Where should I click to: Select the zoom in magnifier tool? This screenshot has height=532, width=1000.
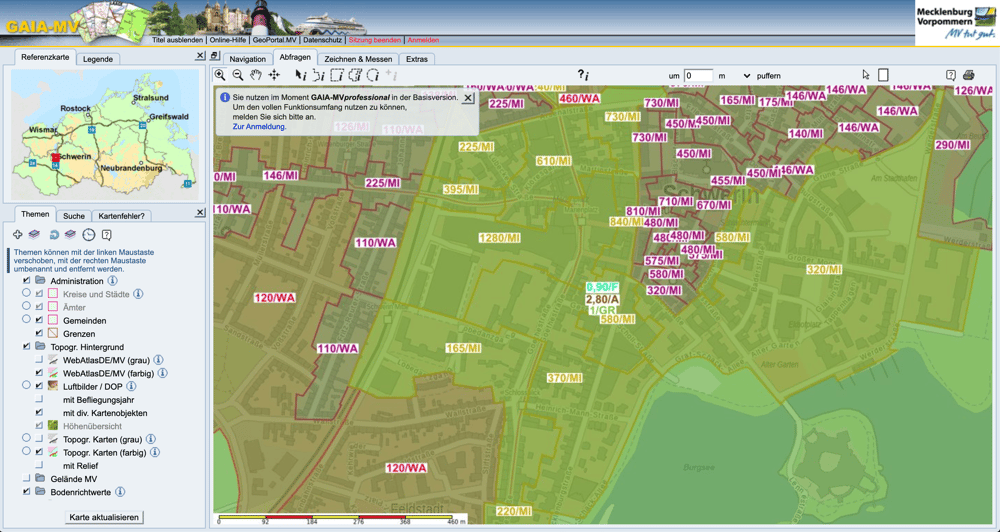tap(220, 75)
